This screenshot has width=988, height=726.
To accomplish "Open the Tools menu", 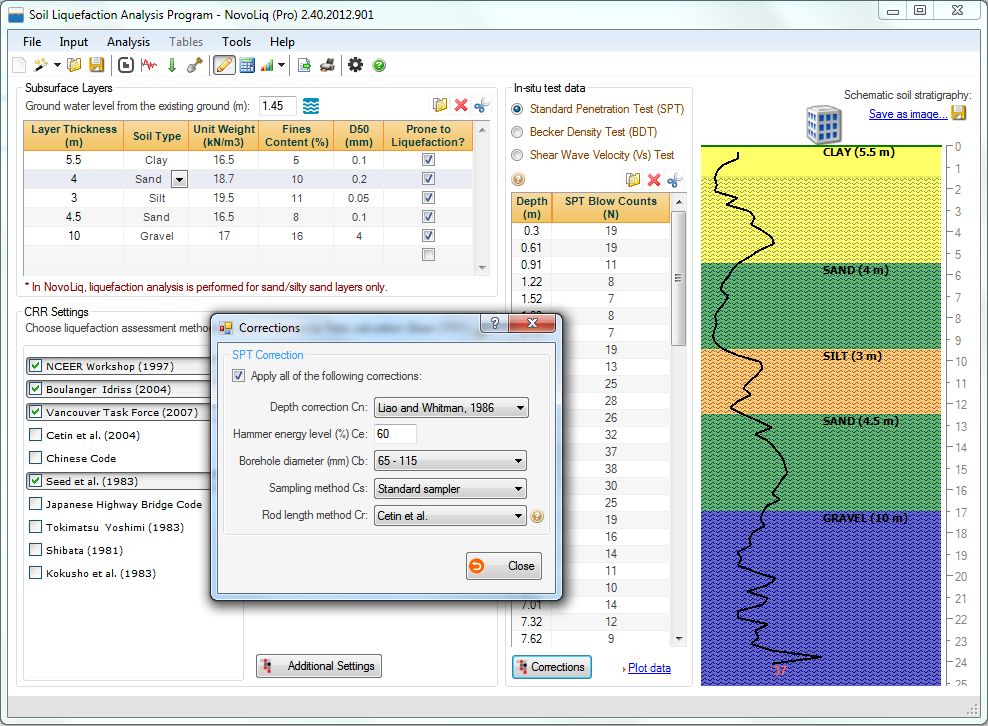I will (x=236, y=42).
